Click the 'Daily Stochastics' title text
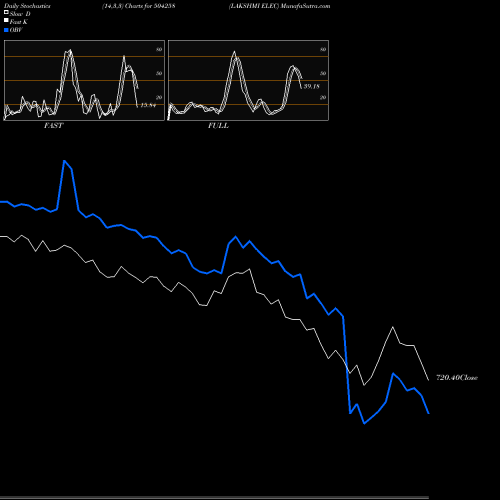 pos(27,6)
